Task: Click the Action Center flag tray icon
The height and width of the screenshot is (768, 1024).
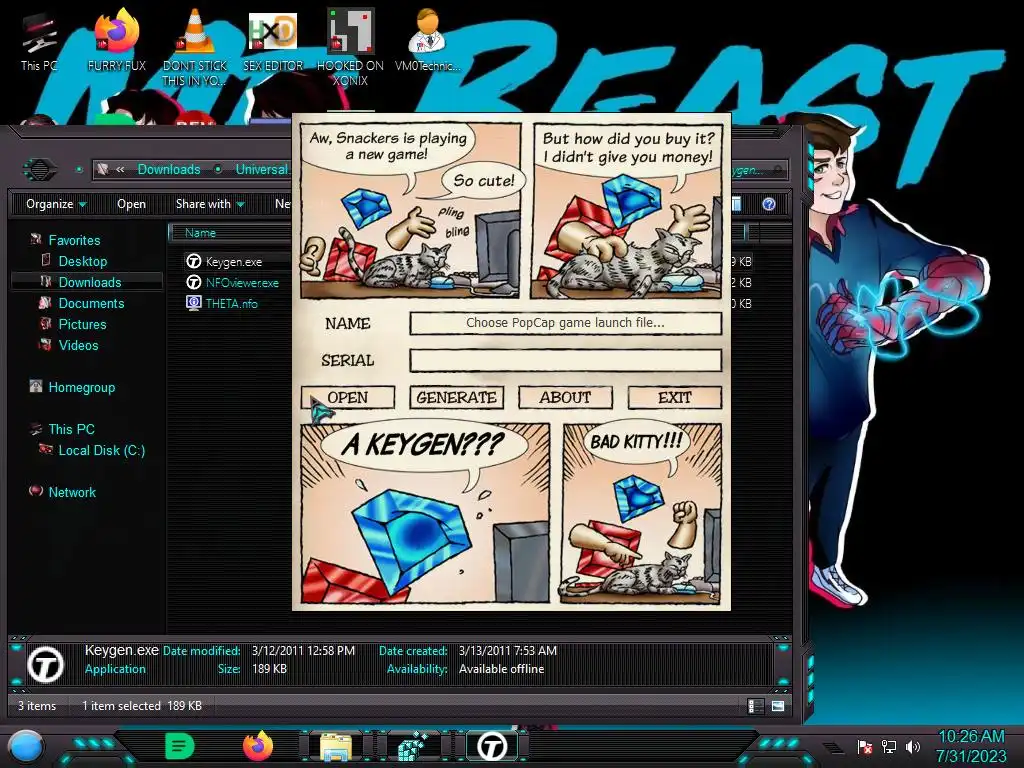Action: [x=865, y=746]
